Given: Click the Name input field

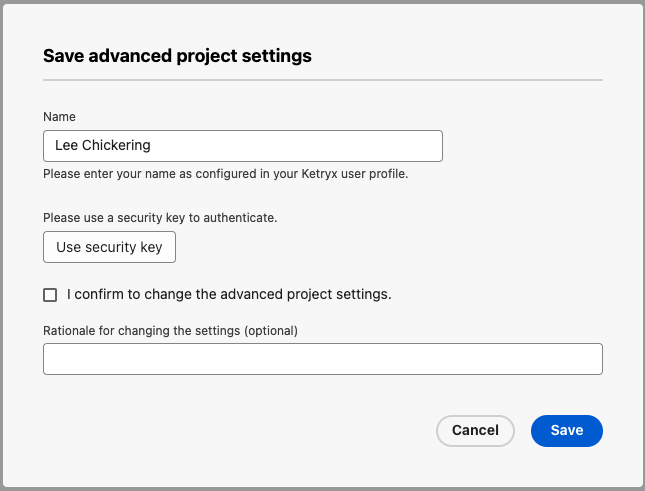Looking at the screenshot, I should click(x=243, y=146).
